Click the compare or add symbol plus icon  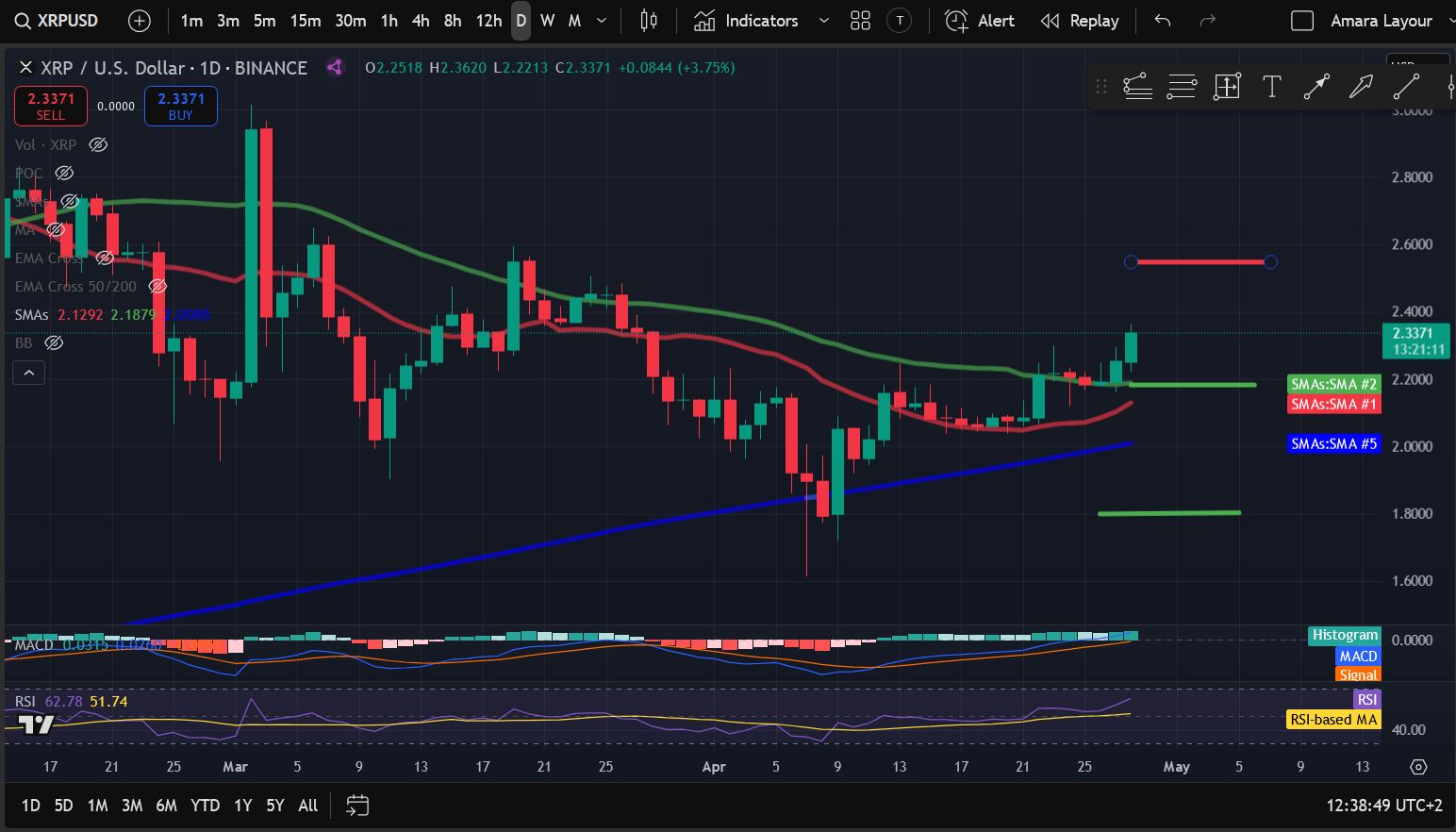(x=139, y=21)
